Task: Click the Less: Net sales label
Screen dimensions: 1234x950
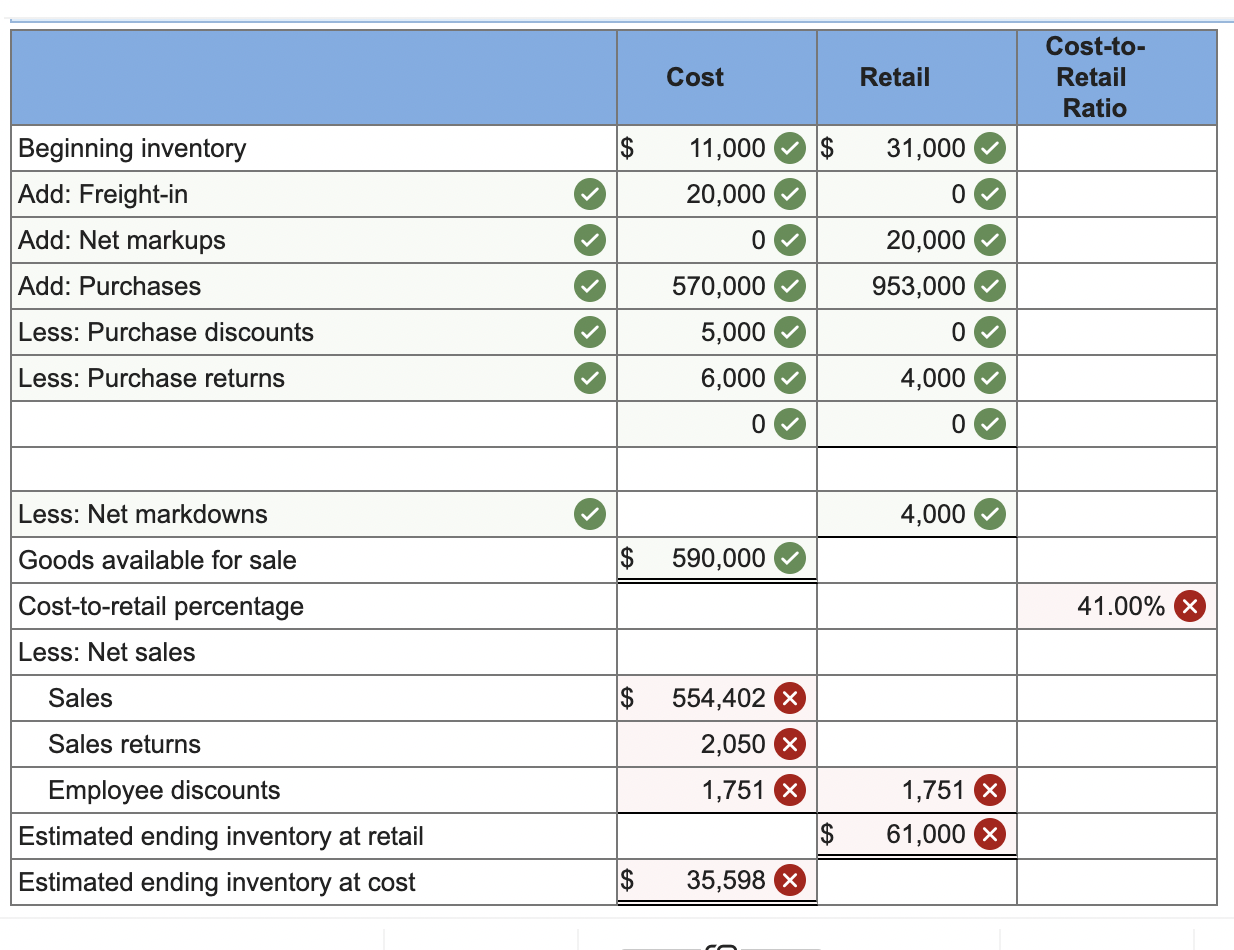Action: 107,652
